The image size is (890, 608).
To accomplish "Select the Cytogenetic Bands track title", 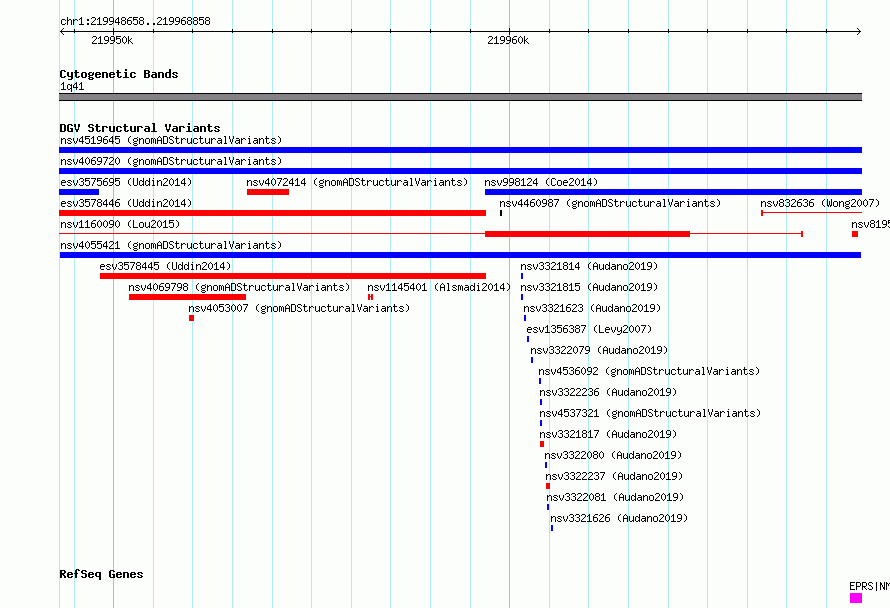I will pos(119,74).
